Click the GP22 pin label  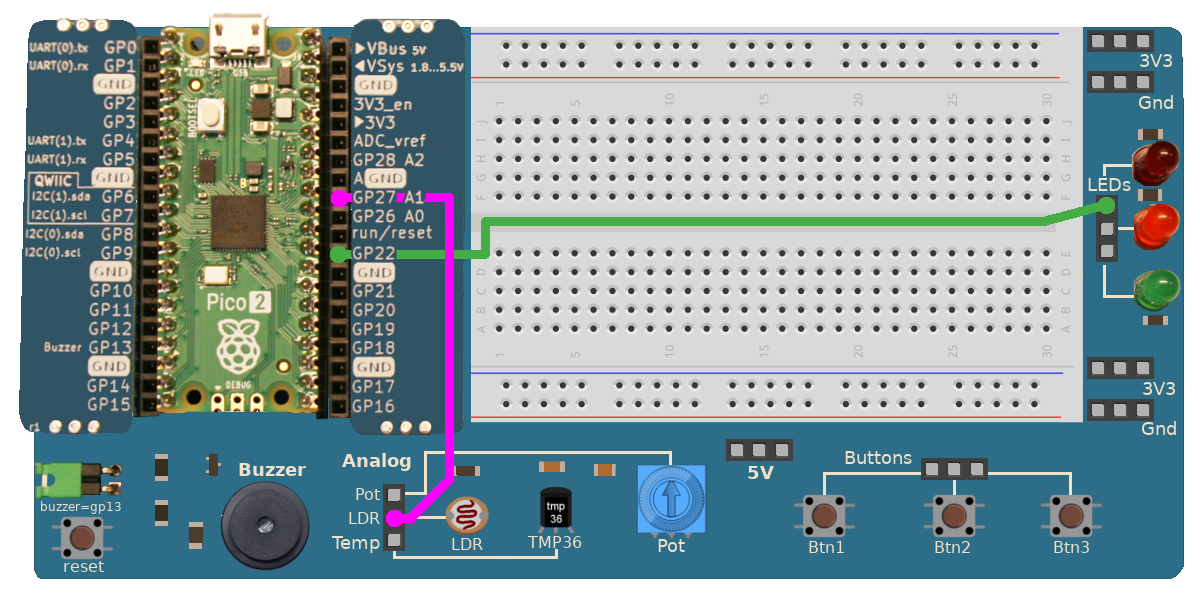tap(375, 254)
